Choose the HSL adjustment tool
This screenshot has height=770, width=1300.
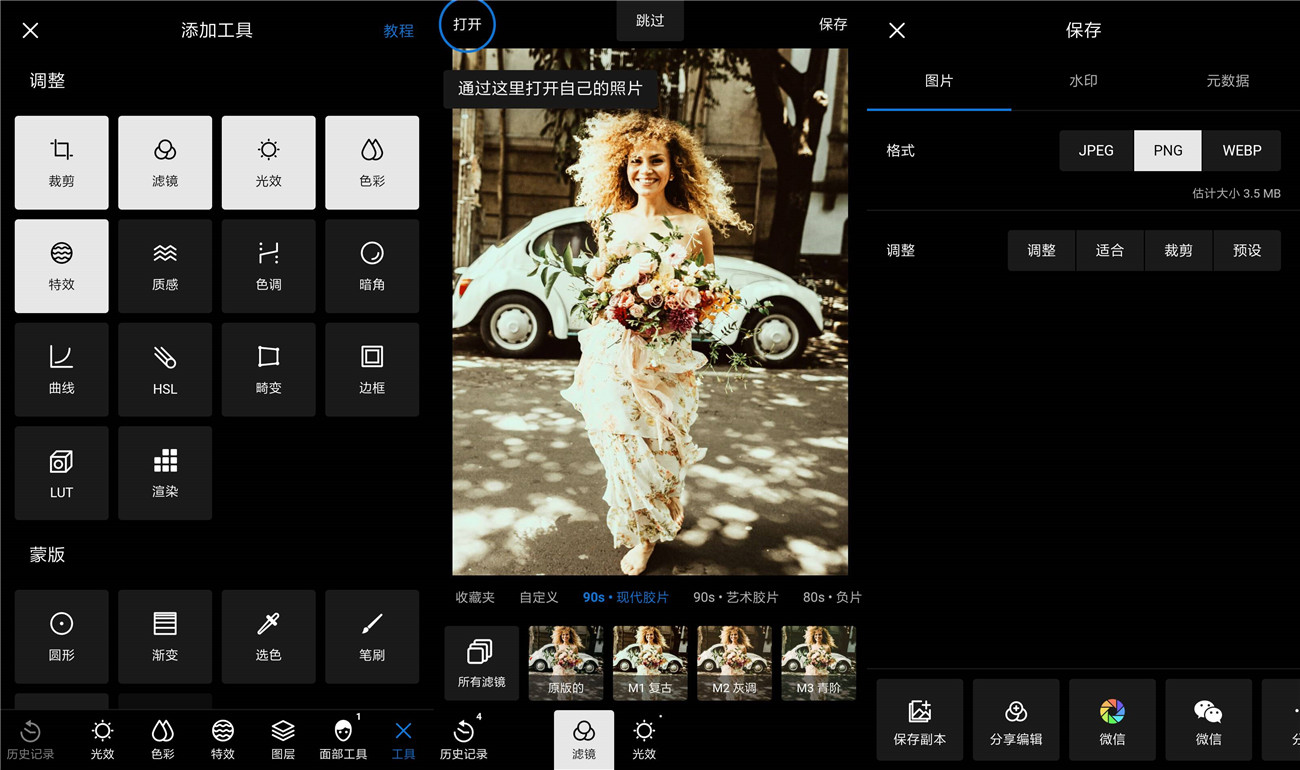165,369
